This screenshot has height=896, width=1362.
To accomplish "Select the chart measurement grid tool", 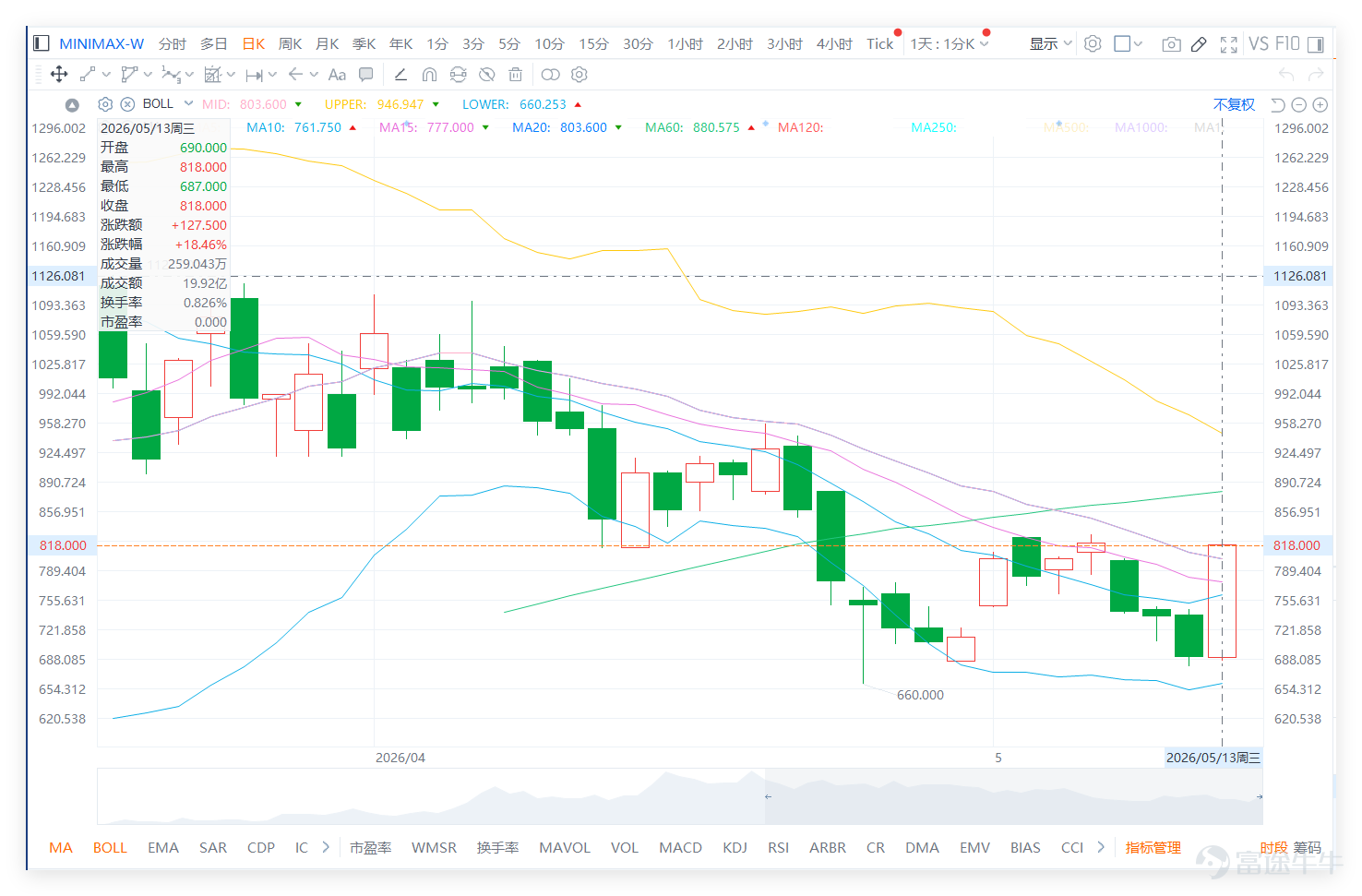I will [x=212, y=75].
